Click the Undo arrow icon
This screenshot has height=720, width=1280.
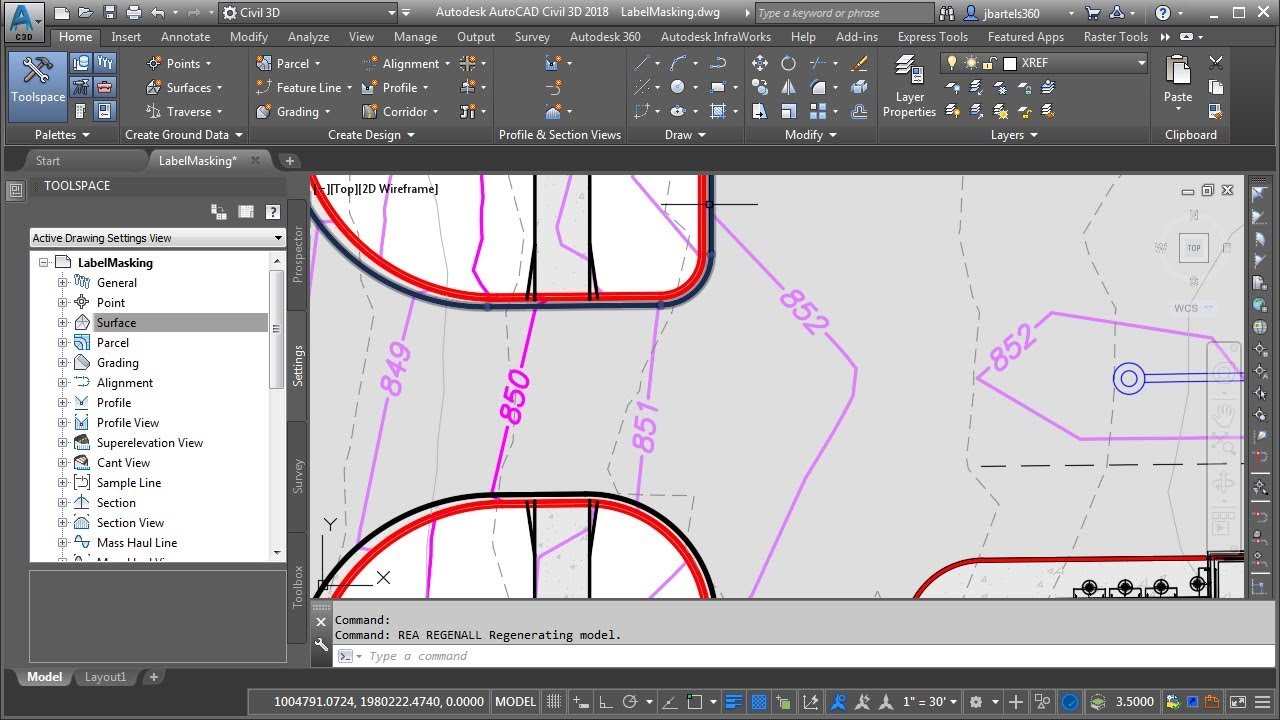point(157,13)
